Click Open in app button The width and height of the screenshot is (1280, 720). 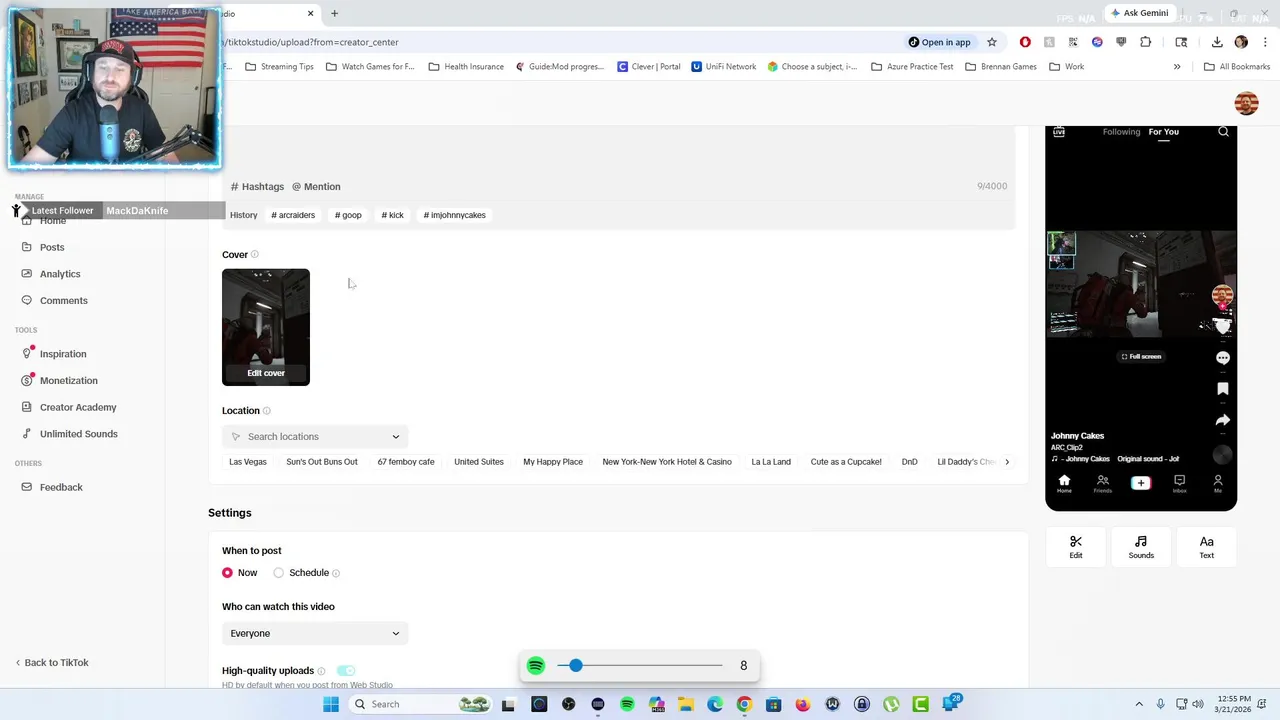[939, 42]
